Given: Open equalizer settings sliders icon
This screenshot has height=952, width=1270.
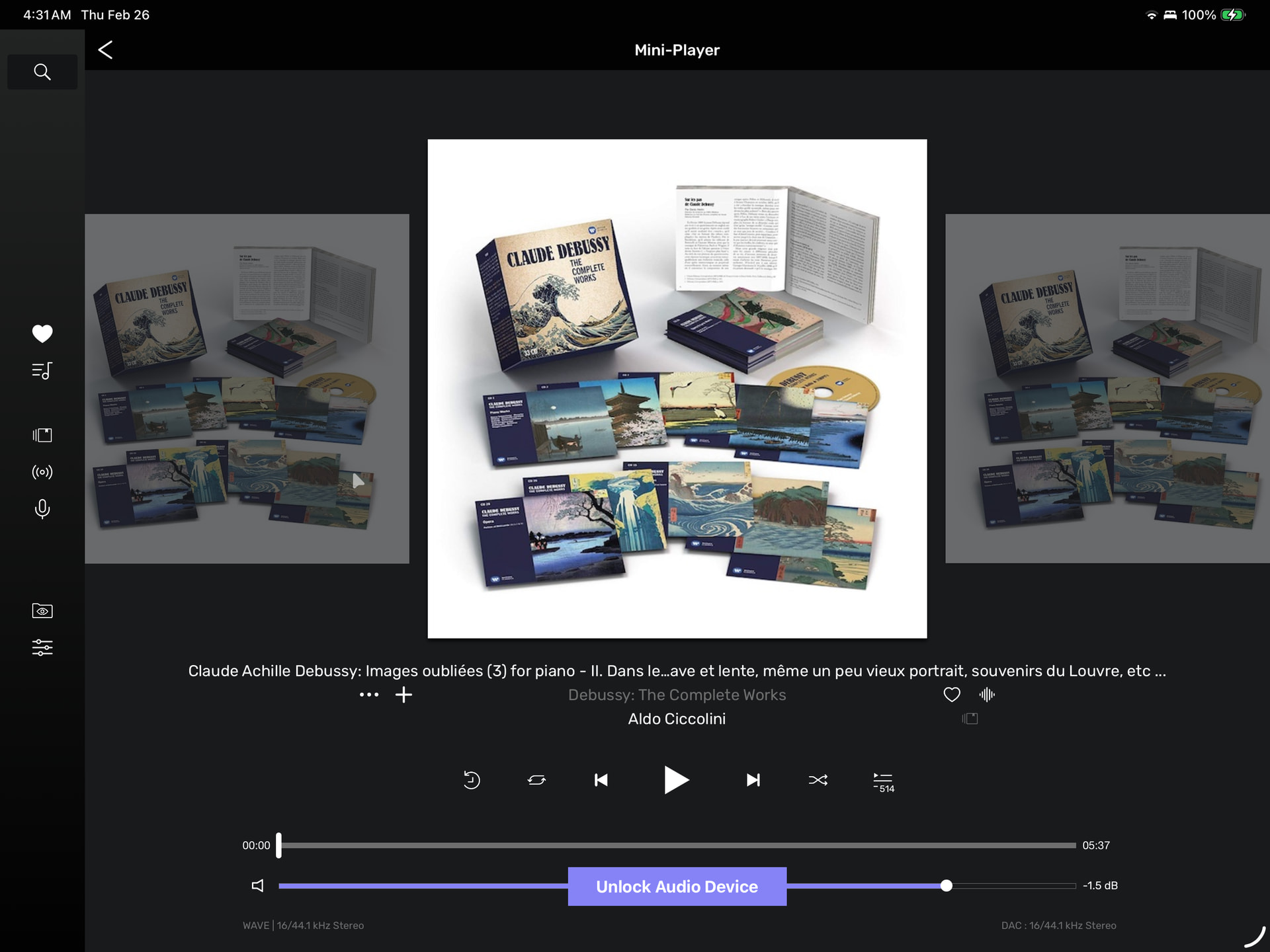Looking at the screenshot, I should pos(42,647).
